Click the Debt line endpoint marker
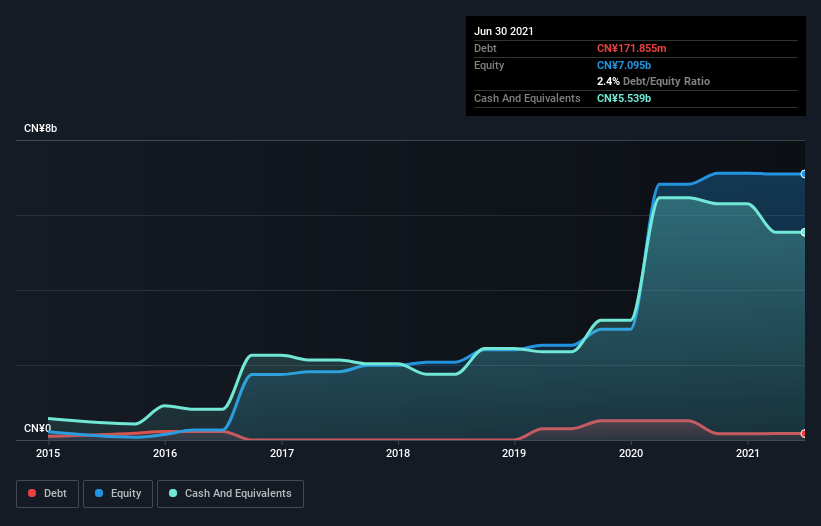This screenshot has width=821, height=526. pyautogui.click(x=804, y=433)
